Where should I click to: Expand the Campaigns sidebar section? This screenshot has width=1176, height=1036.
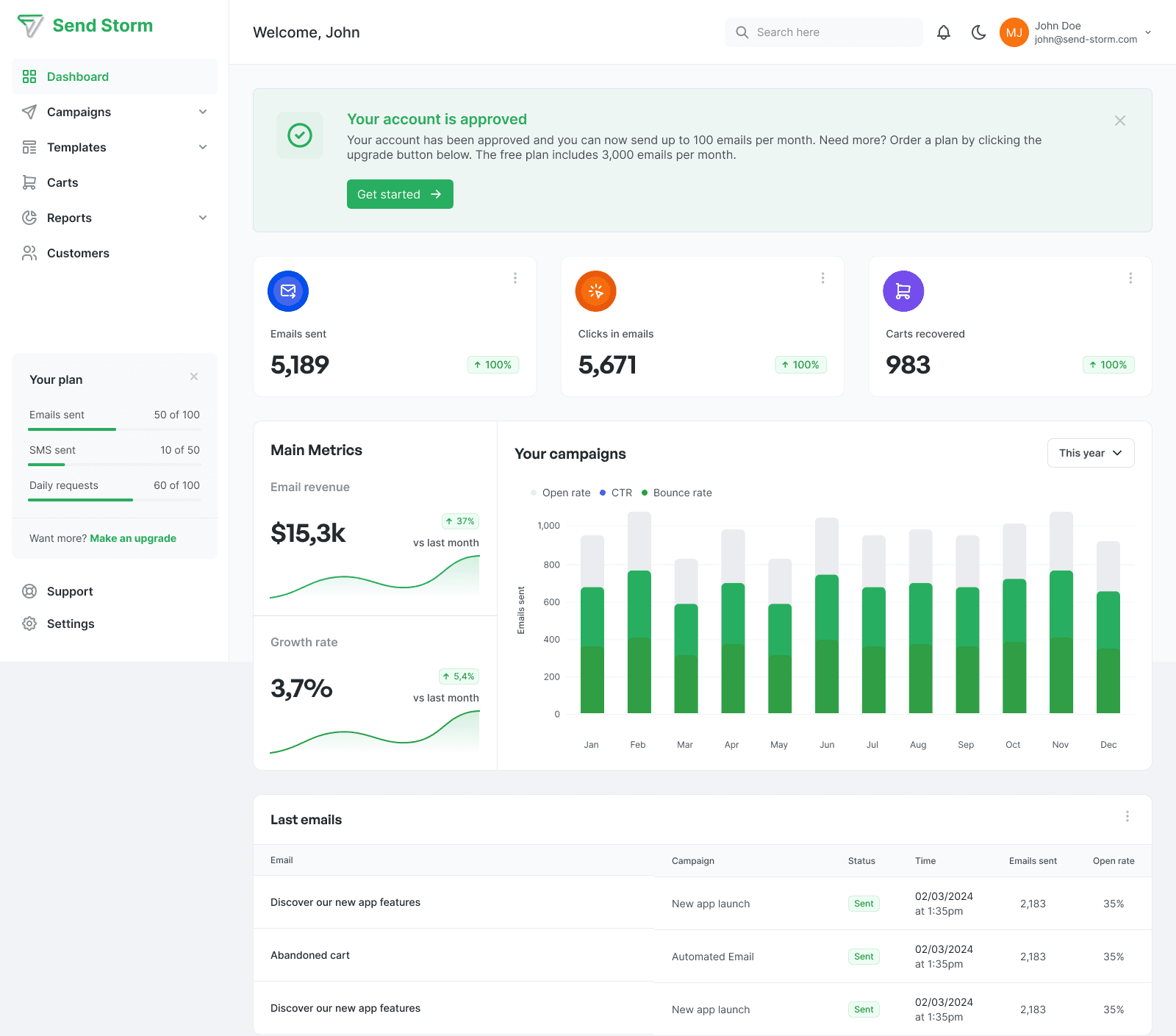click(x=203, y=112)
